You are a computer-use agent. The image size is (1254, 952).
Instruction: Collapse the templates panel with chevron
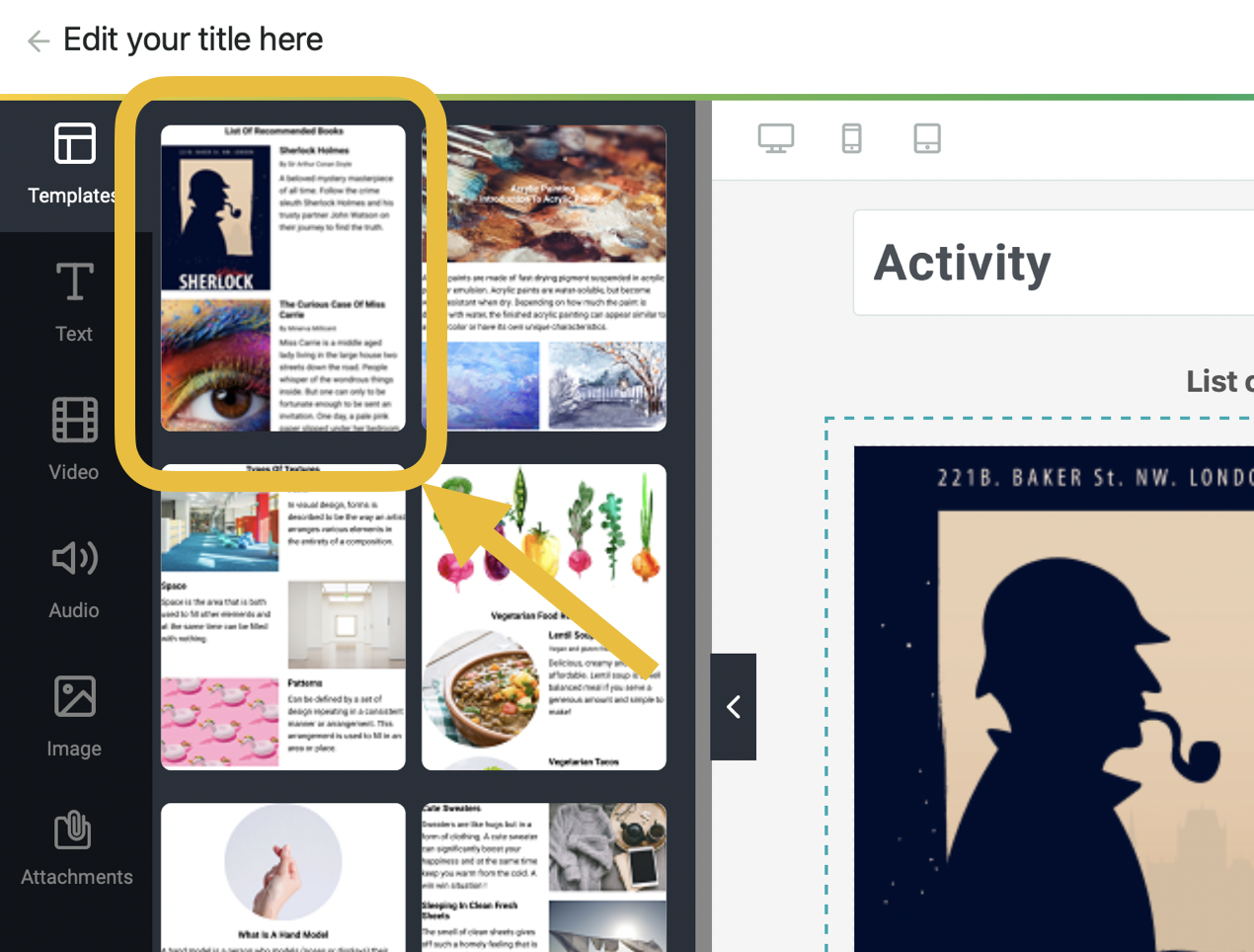click(734, 707)
